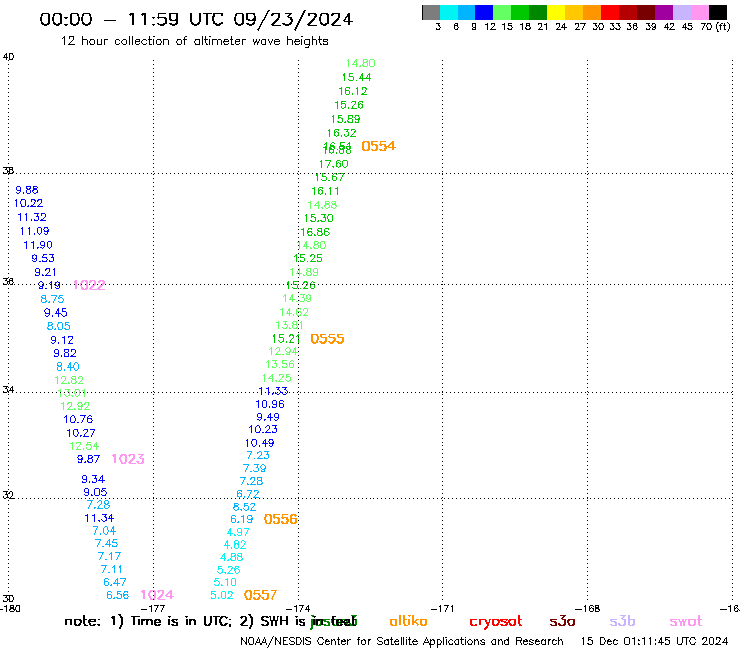
Task: Select the blue value 11.90
Action: [38, 245]
